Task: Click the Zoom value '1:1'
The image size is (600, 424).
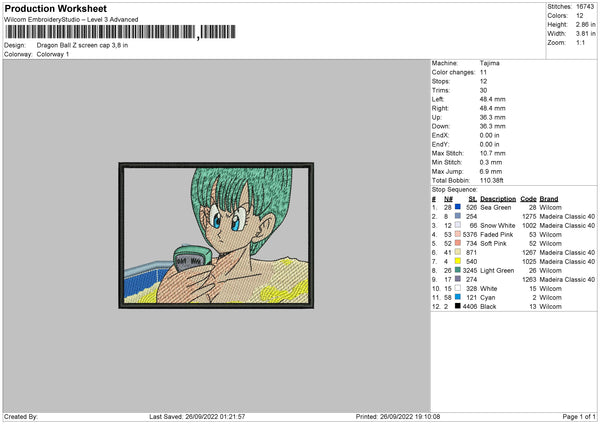Action: tap(580, 42)
